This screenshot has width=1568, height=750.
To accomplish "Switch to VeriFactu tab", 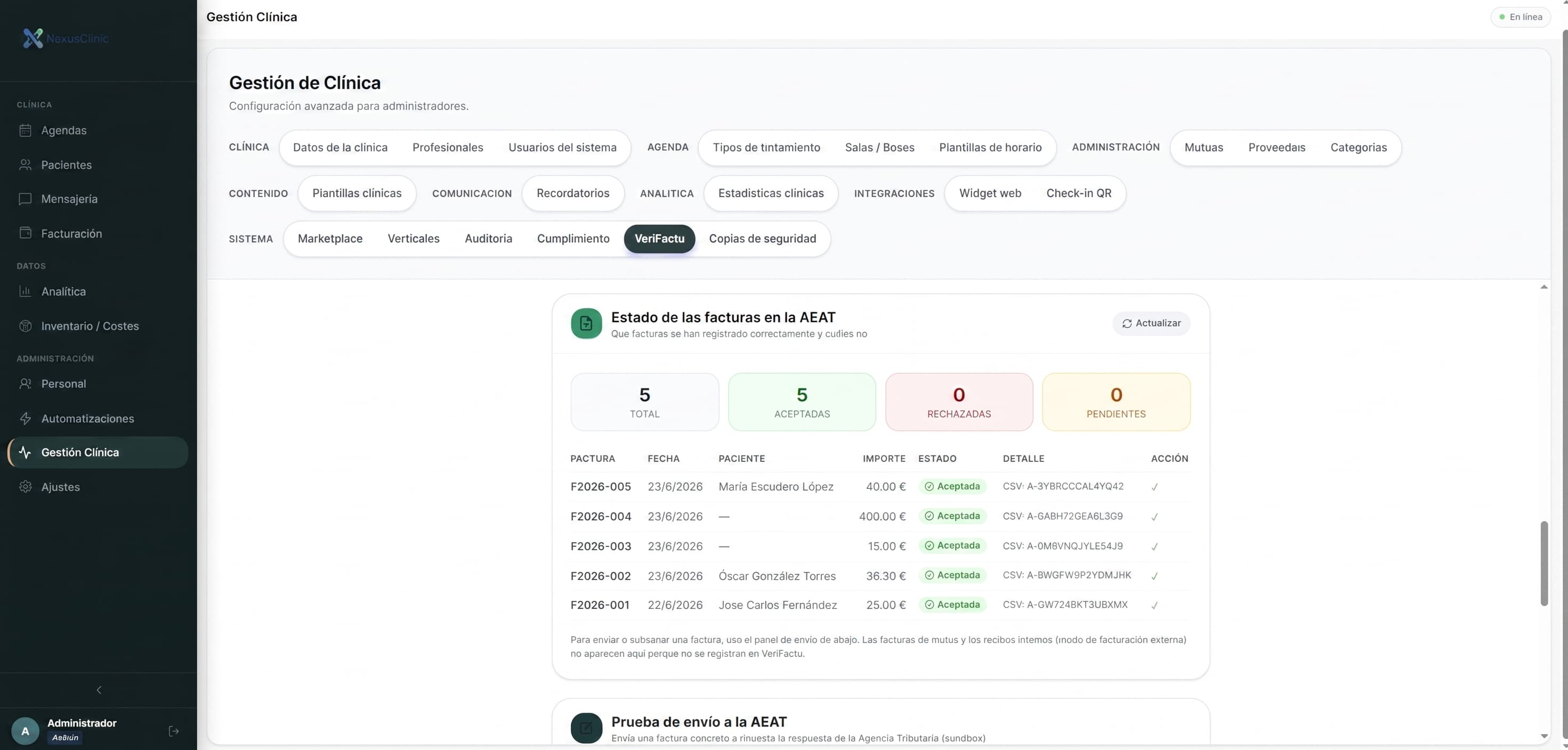I will click(x=659, y=239).
